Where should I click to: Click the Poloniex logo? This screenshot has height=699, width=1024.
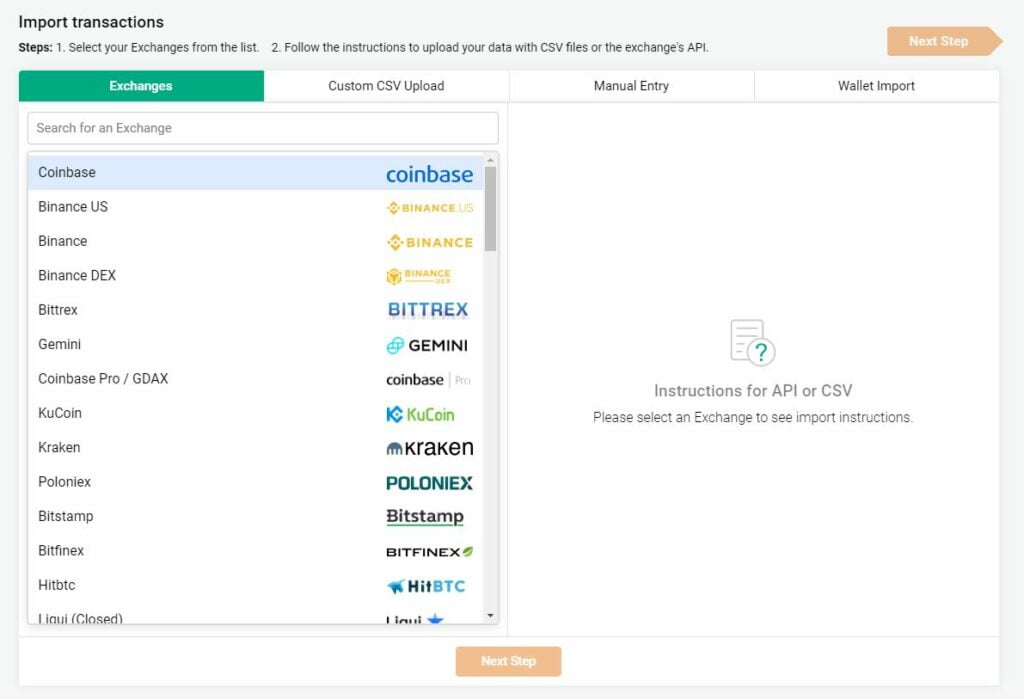point(429,483)
